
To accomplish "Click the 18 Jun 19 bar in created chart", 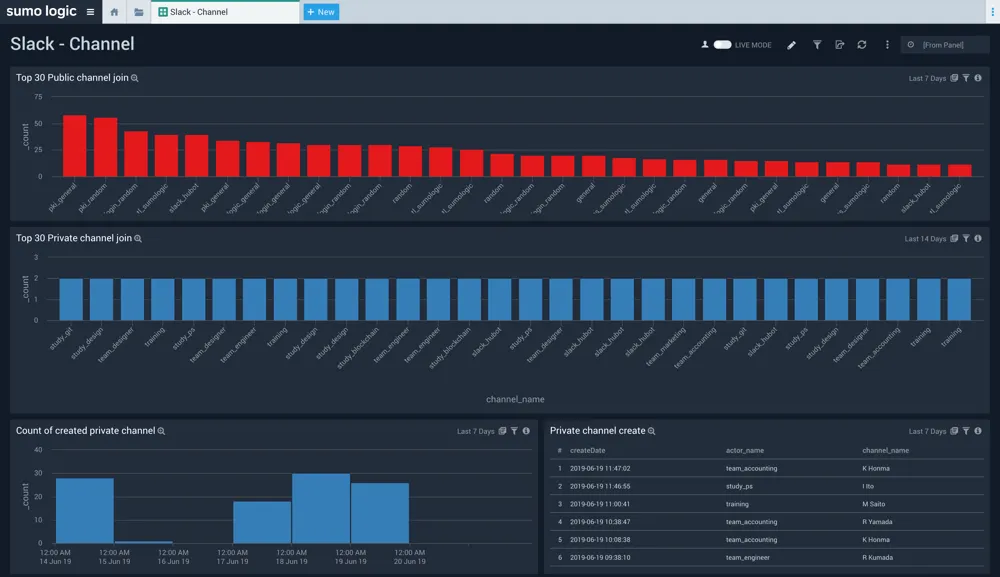I will [321, 508].
